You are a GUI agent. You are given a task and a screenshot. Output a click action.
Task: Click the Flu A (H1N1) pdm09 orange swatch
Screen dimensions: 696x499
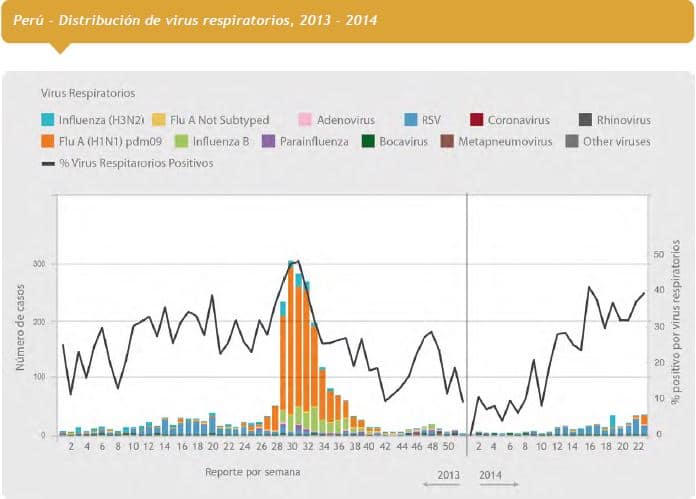pos(48,142)
